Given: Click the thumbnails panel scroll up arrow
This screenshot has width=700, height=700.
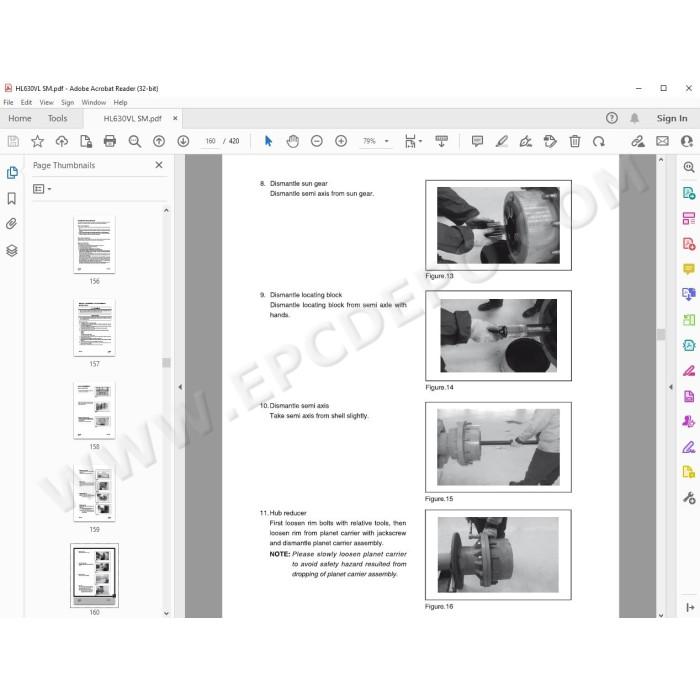Looking at the screenshot, I should tap(167, 210).
